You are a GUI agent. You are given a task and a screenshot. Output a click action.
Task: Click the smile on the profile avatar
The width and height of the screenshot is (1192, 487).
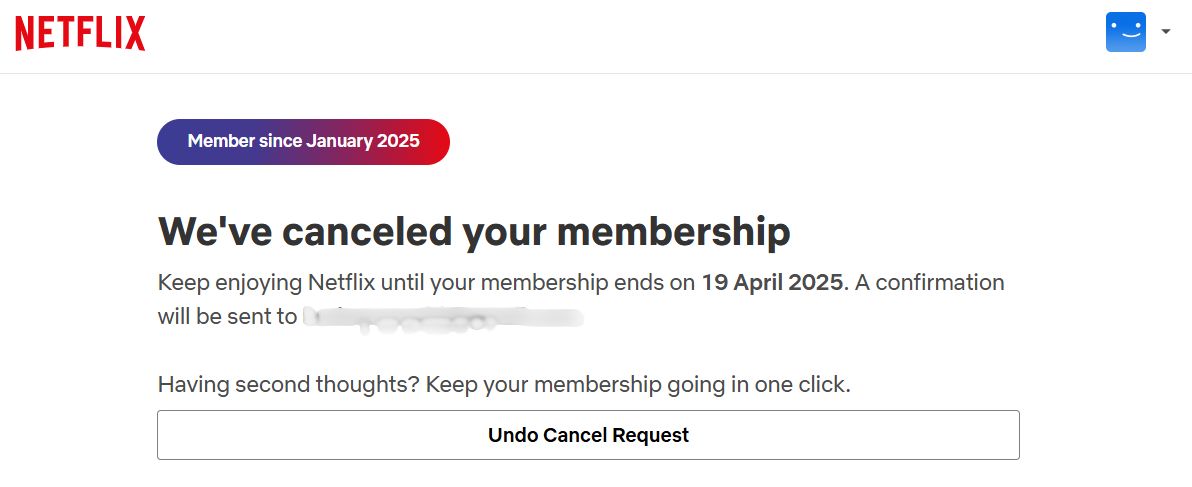click(x=1127, y=38)
